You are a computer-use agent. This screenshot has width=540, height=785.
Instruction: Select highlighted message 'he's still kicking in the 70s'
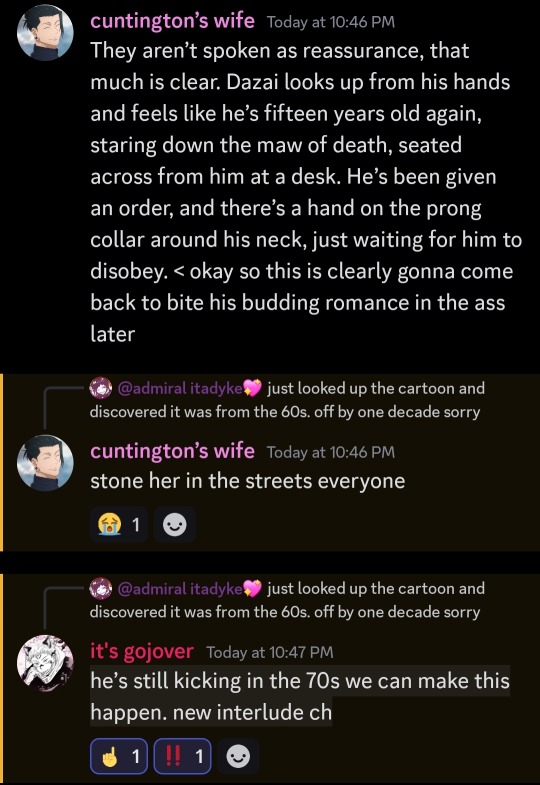pyautogui.click(x=300, y=696)
